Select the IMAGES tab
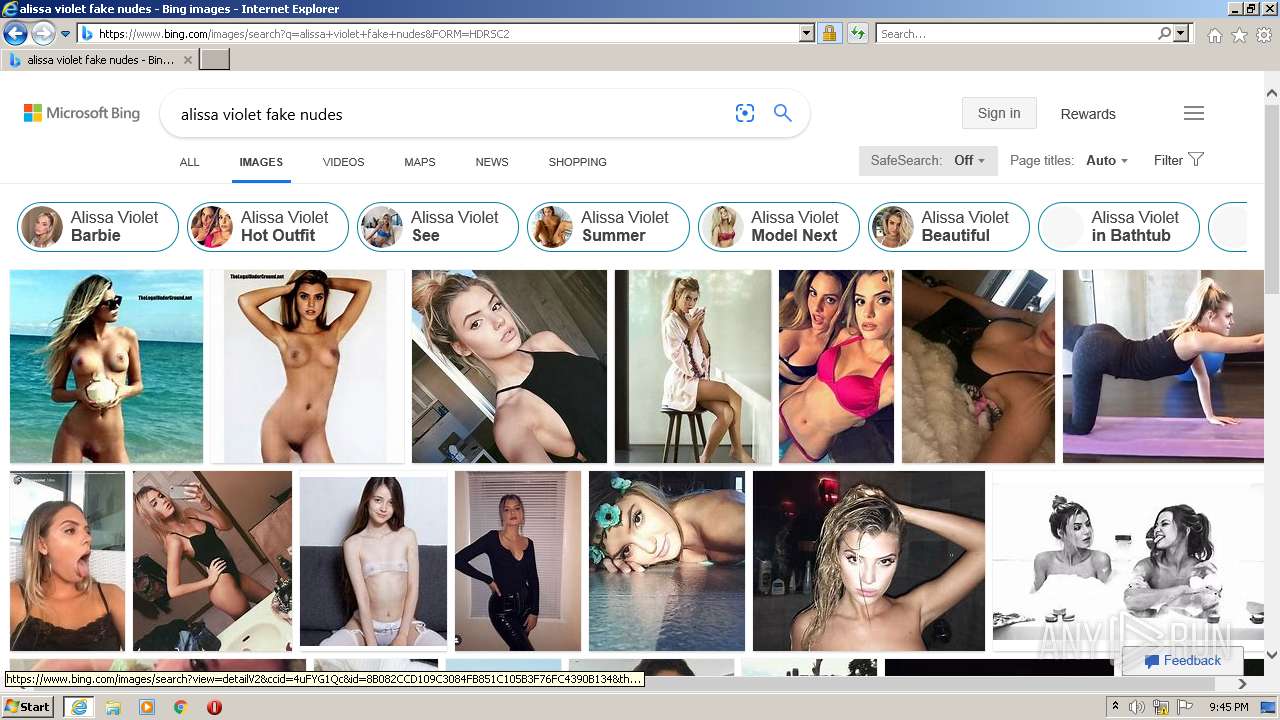 [261, 162]
